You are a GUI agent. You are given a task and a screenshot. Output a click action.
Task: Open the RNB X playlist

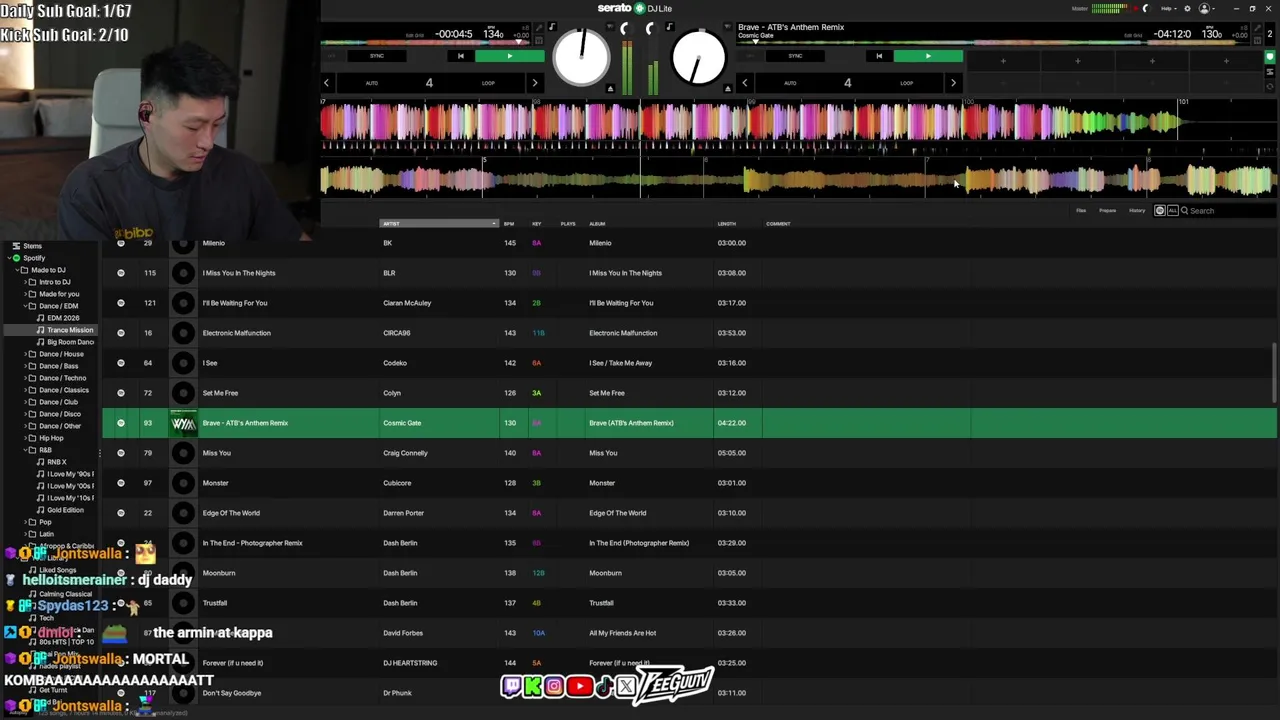[x=57, y=462]
